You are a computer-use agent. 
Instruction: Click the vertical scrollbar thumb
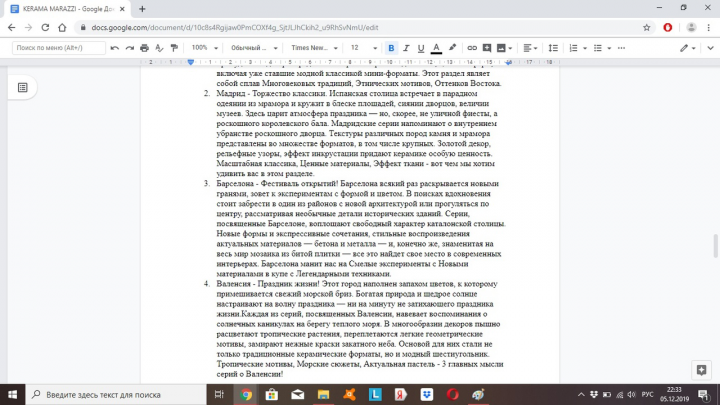[x=715, y=246]
